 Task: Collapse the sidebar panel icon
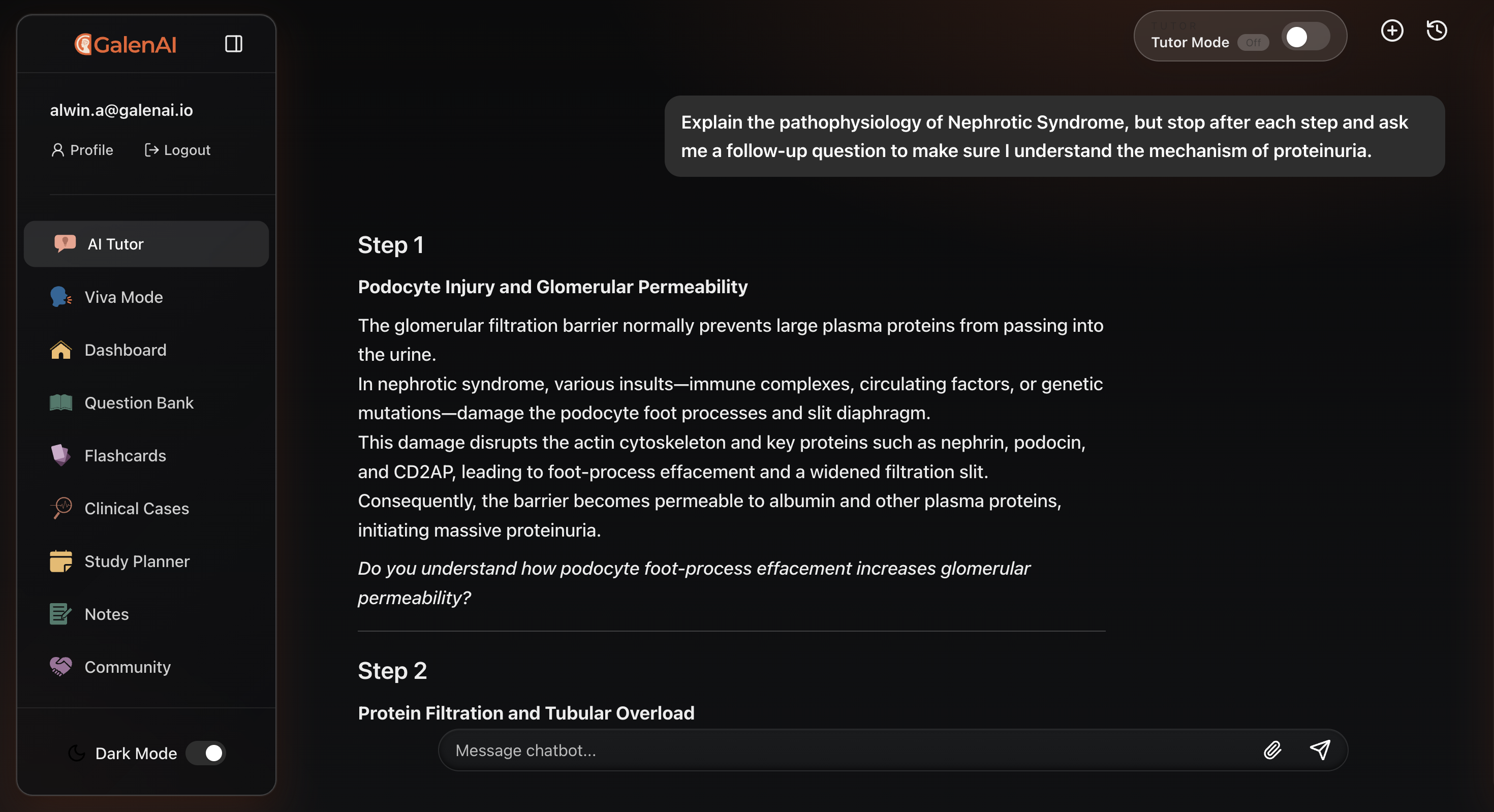[x=233, y=44]
